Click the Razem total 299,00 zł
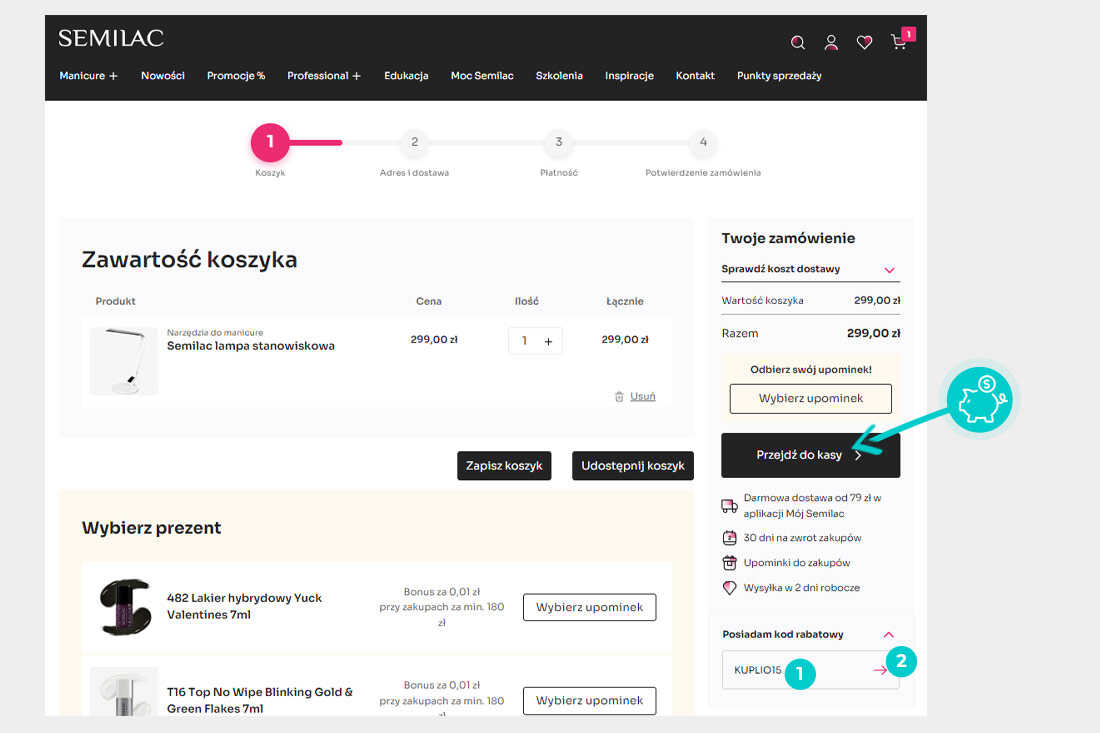Image resolution: width=1100 pixels, height=733 pixels. [x=873, y=333]
